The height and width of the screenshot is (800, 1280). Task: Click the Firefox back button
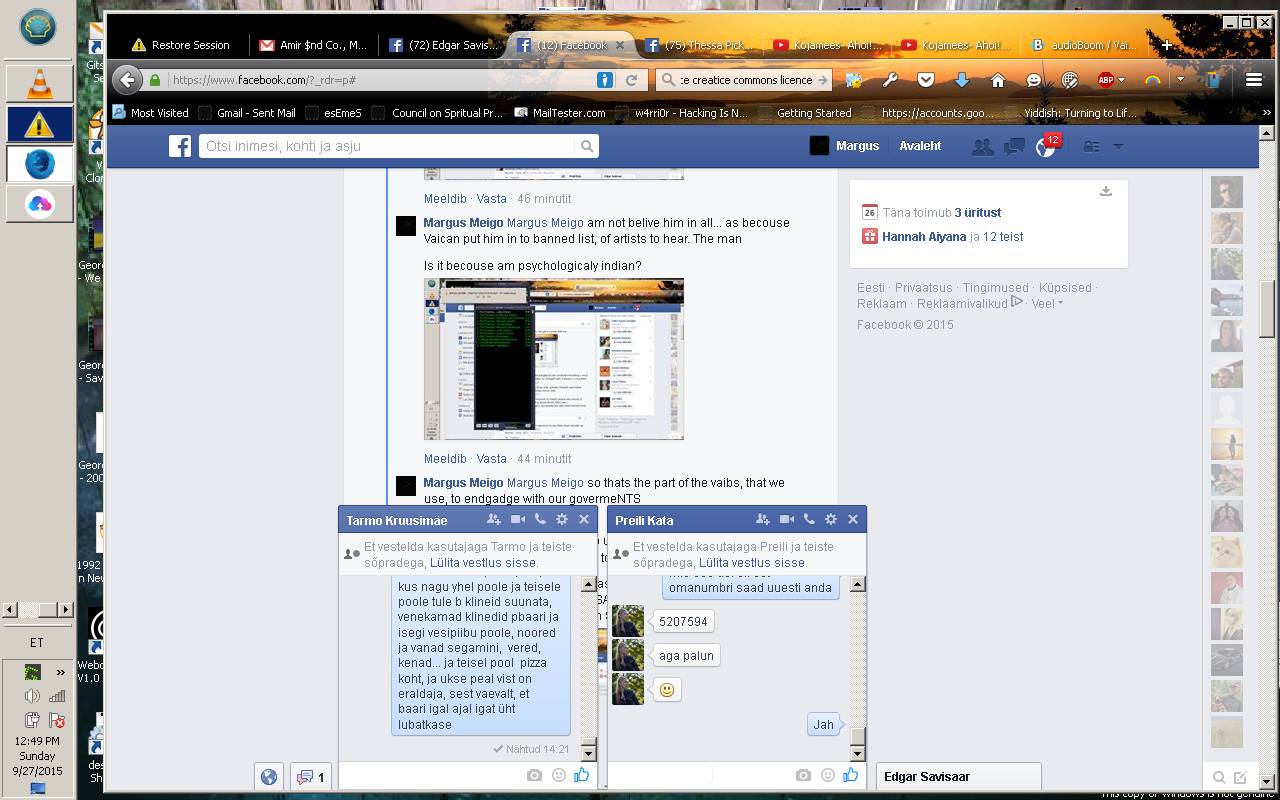click(127, 80)
